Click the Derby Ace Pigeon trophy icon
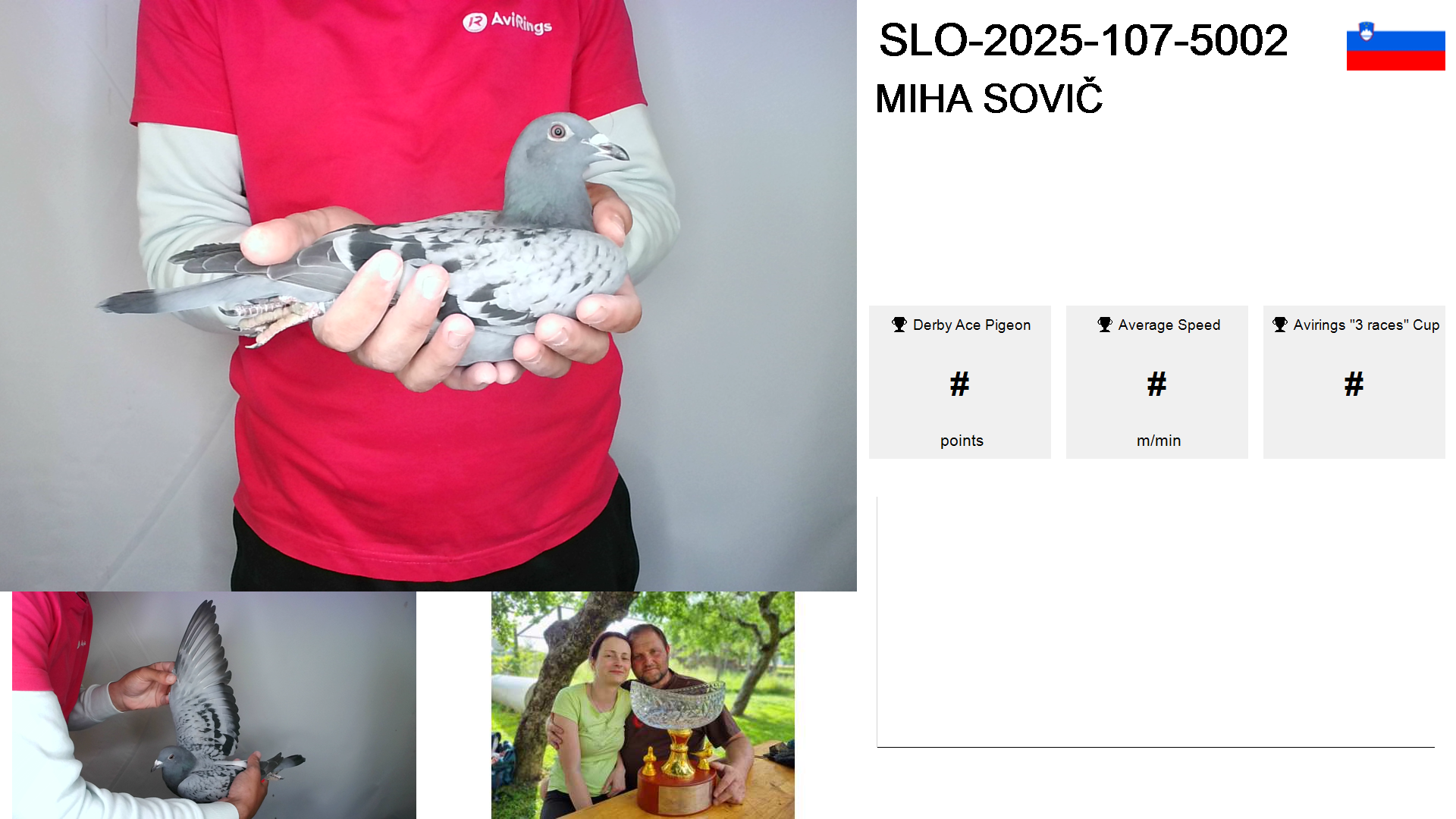Viewport: 1456px width, 819px height. point(899,325)
